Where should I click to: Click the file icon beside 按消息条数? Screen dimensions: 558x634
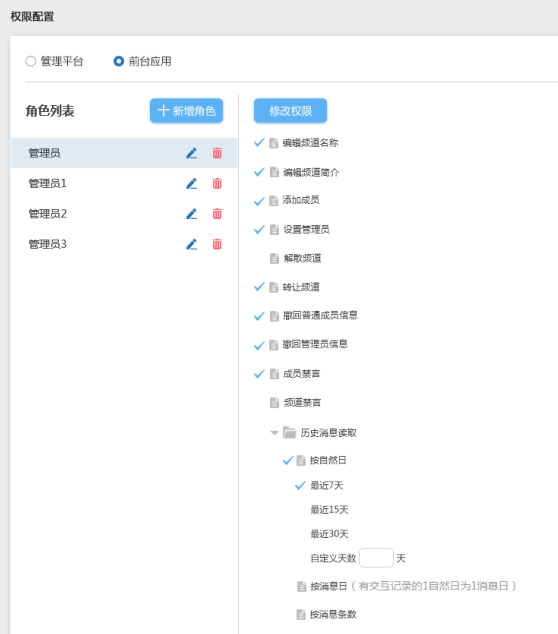click(x=301, y=615)
